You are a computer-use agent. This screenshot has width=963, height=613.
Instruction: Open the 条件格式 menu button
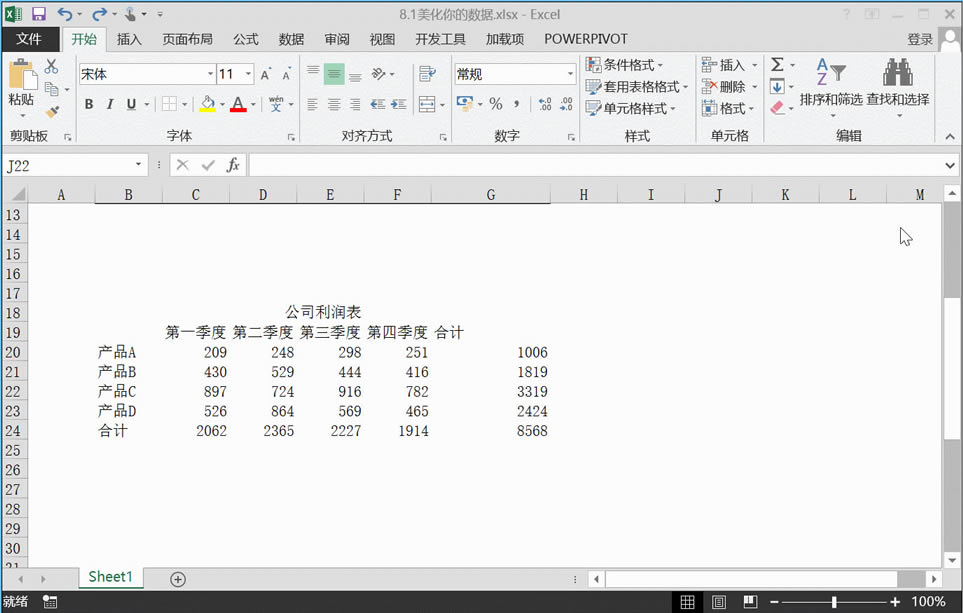625,65
